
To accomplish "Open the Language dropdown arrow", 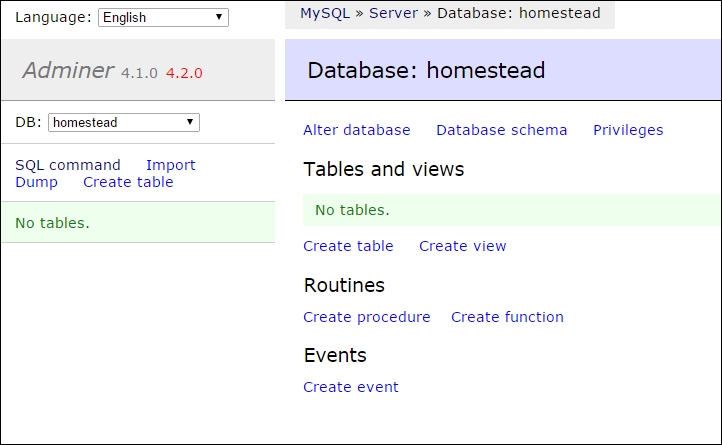I will click(219, 18).
